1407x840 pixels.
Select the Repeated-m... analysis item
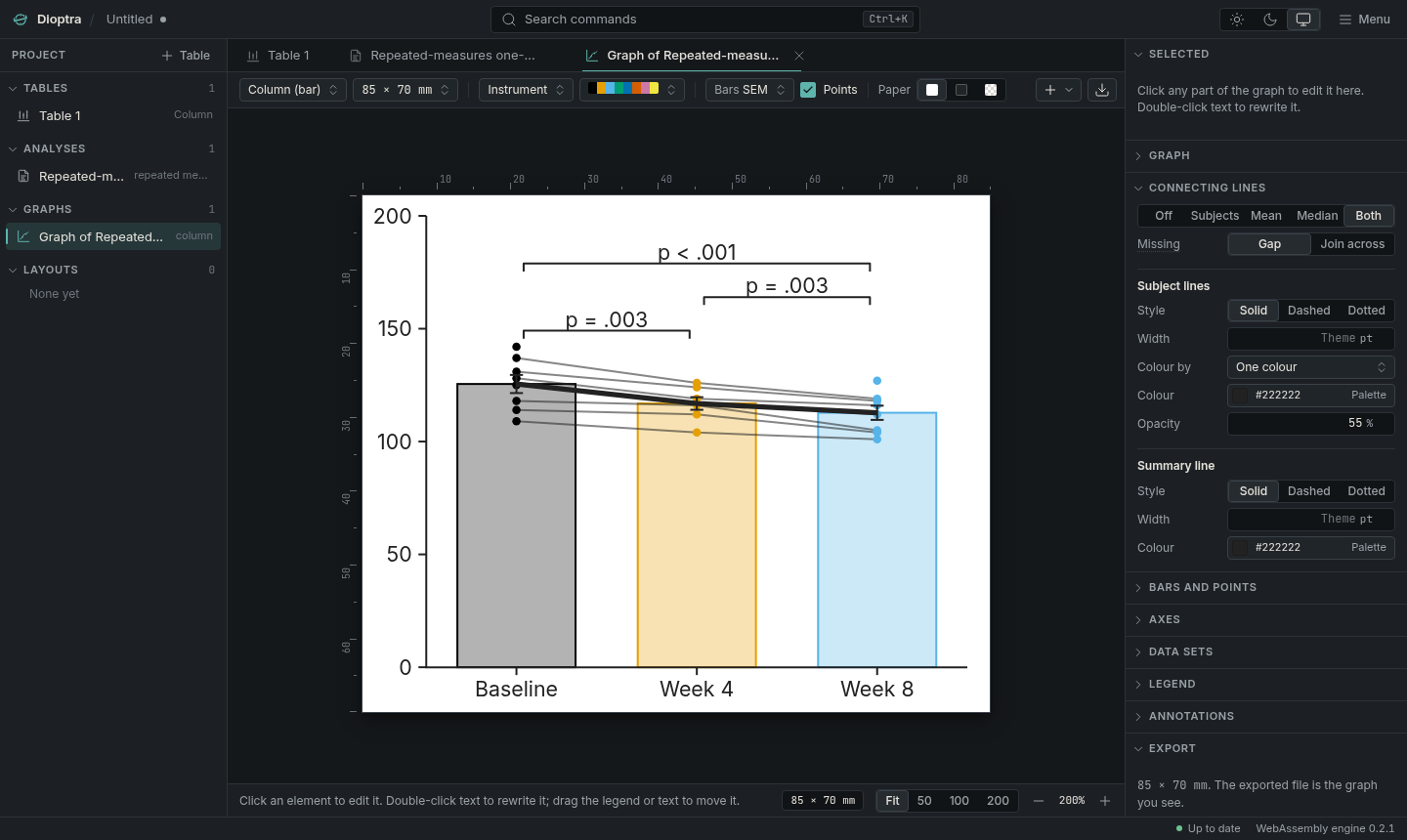pos(113,176)
